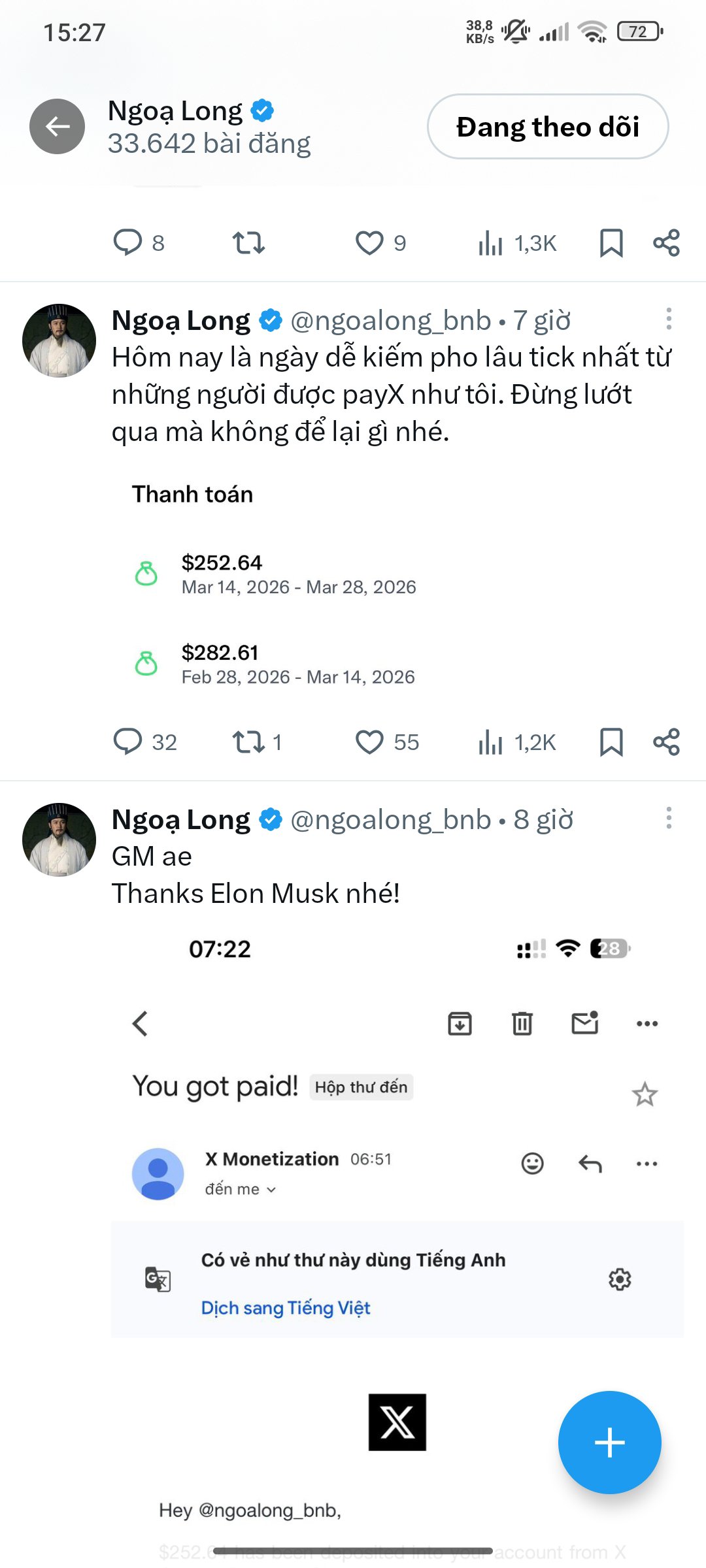706x1568 pixels.
Task: Open more options on the 8 giờ post
Action: (668, 818)
